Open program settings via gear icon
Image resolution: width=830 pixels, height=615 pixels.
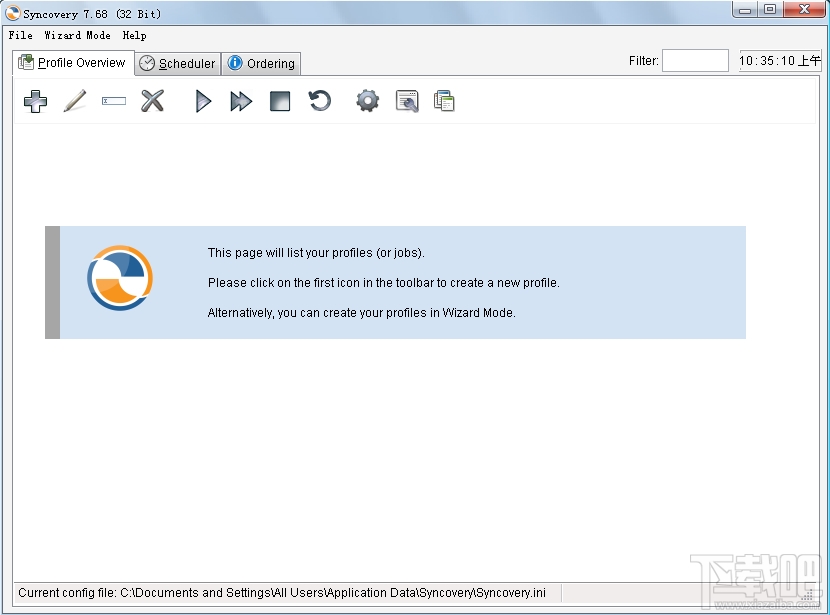367,101
